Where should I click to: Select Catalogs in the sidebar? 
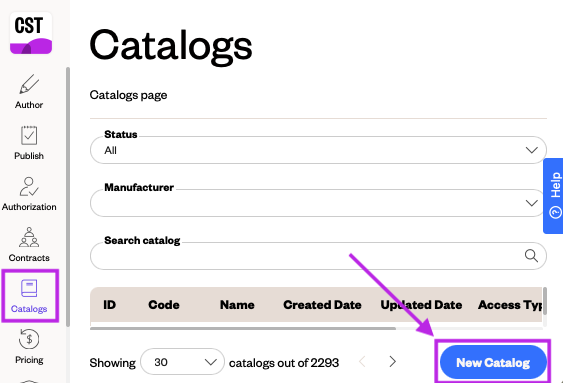tap(29, 296)
